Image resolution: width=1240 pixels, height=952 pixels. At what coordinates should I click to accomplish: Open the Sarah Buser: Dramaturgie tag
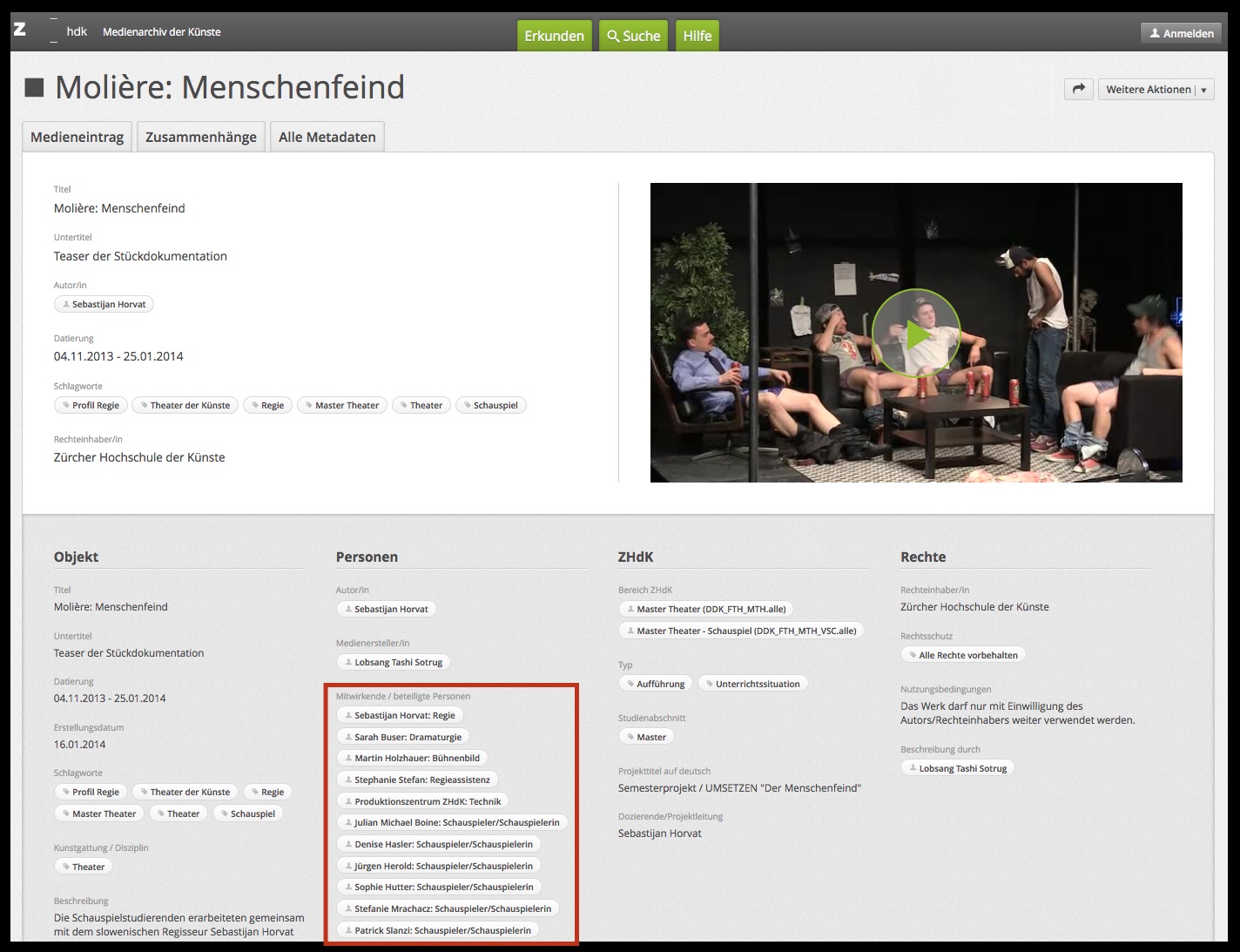click(x=402, y=737)
